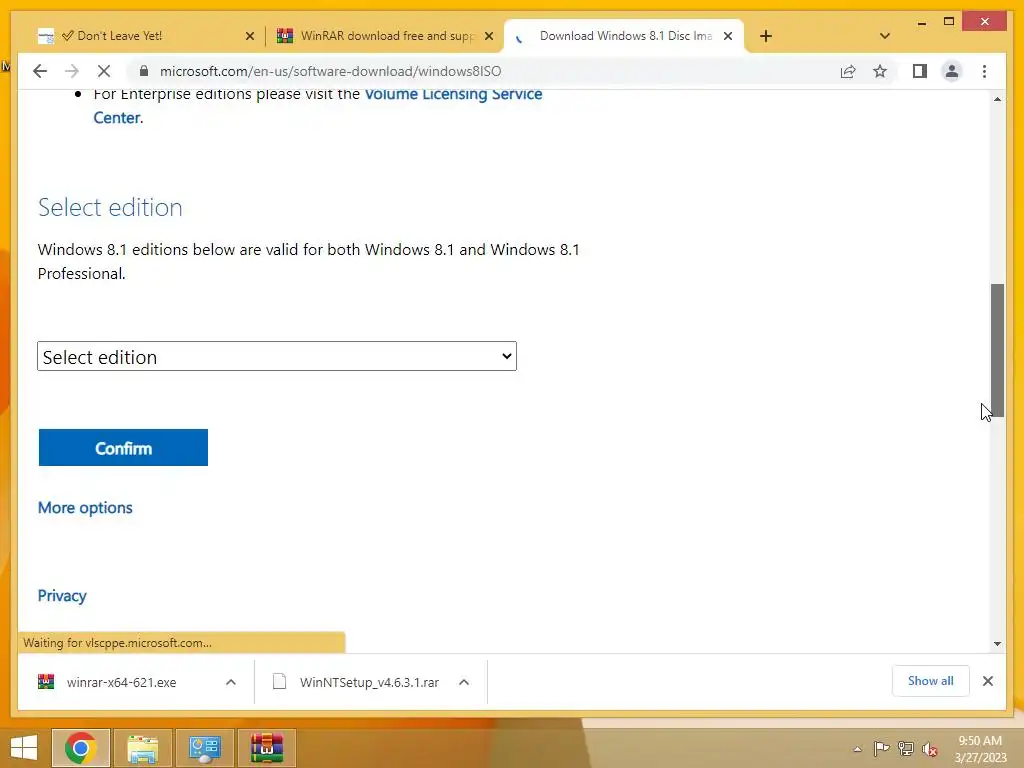Image resolution: width=1024 pixels, height=768 pixels.
Task: Open a new tab
Action: coord(766,36)
